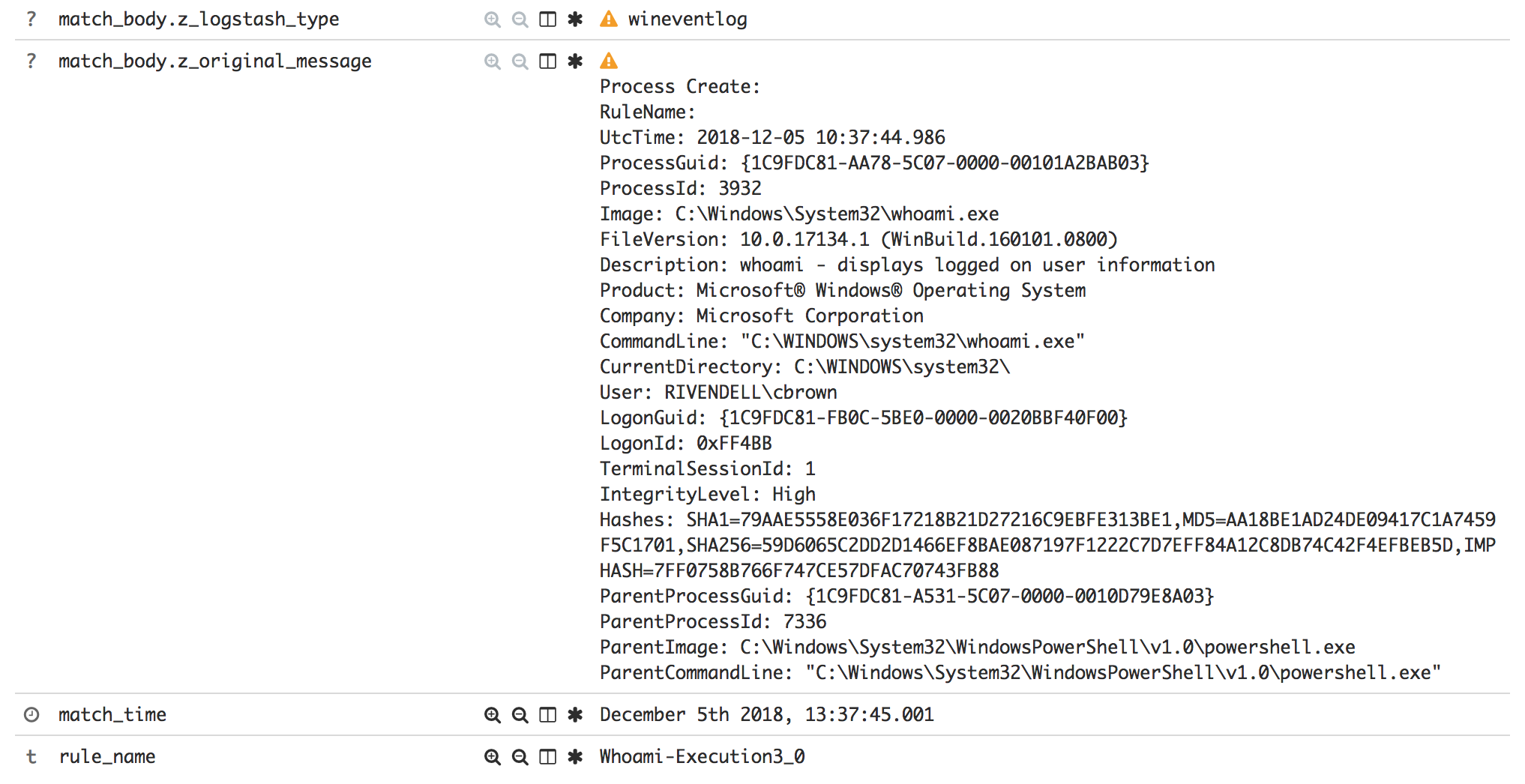
Task: Click the clock type icon beside match_time
Action: pyautogui.click(x=31, y=715)
